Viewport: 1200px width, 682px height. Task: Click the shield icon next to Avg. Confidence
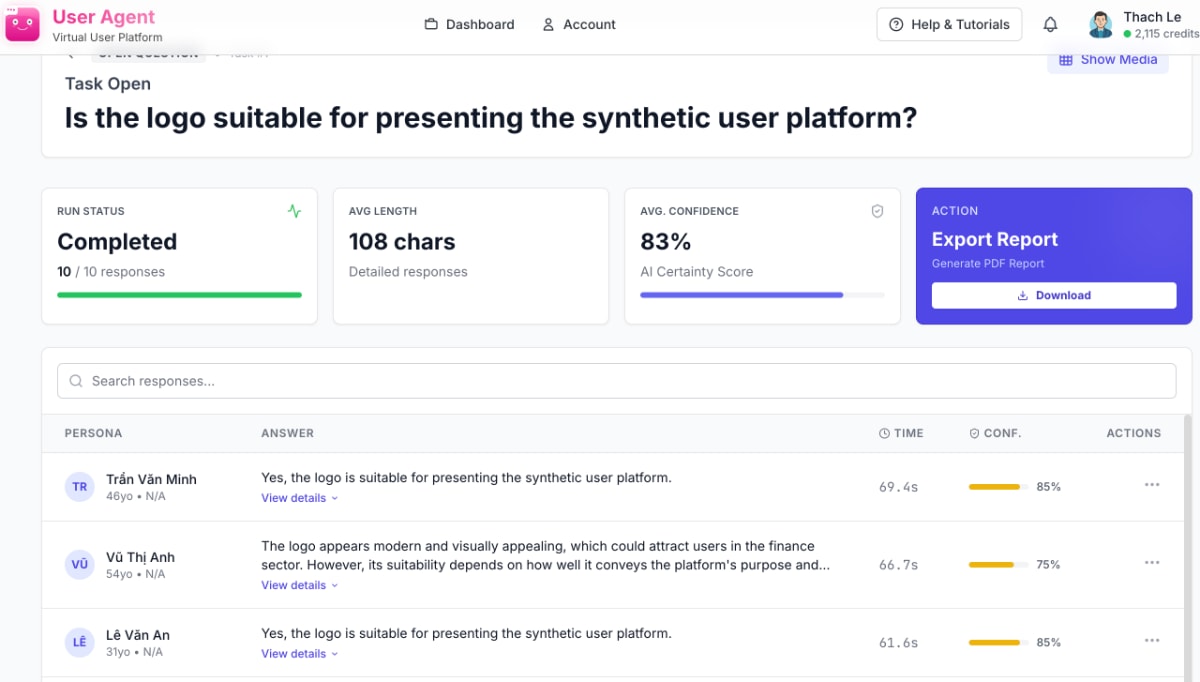[877, 211]
